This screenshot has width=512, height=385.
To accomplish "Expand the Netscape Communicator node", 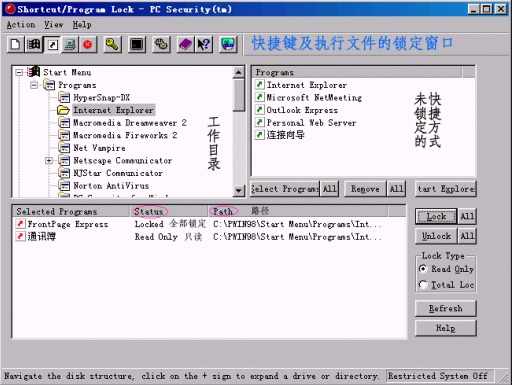I will tap(49, 161).
